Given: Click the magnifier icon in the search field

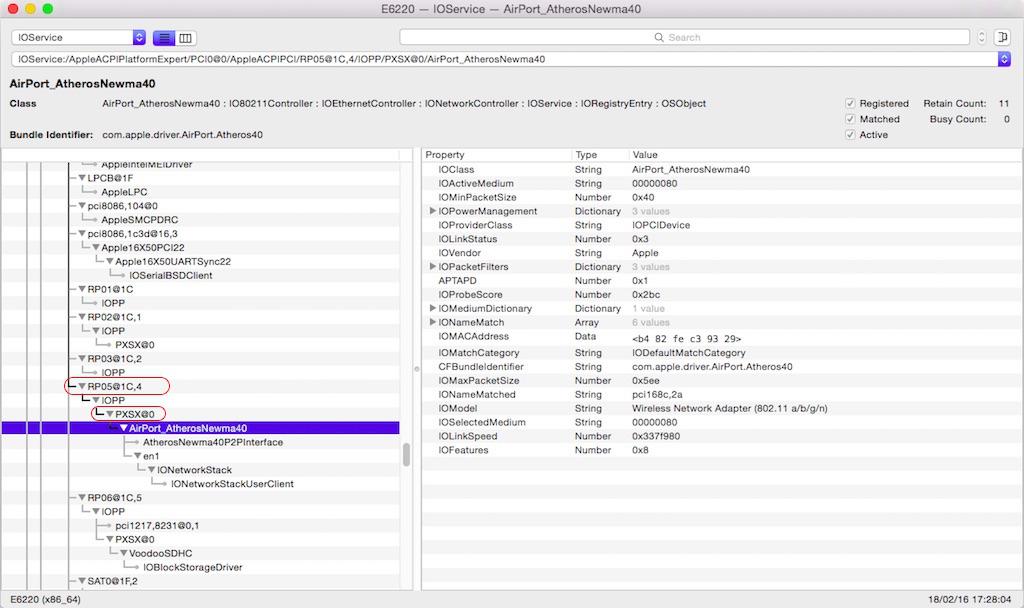Looking at the screenshot, I should point(659,38).
